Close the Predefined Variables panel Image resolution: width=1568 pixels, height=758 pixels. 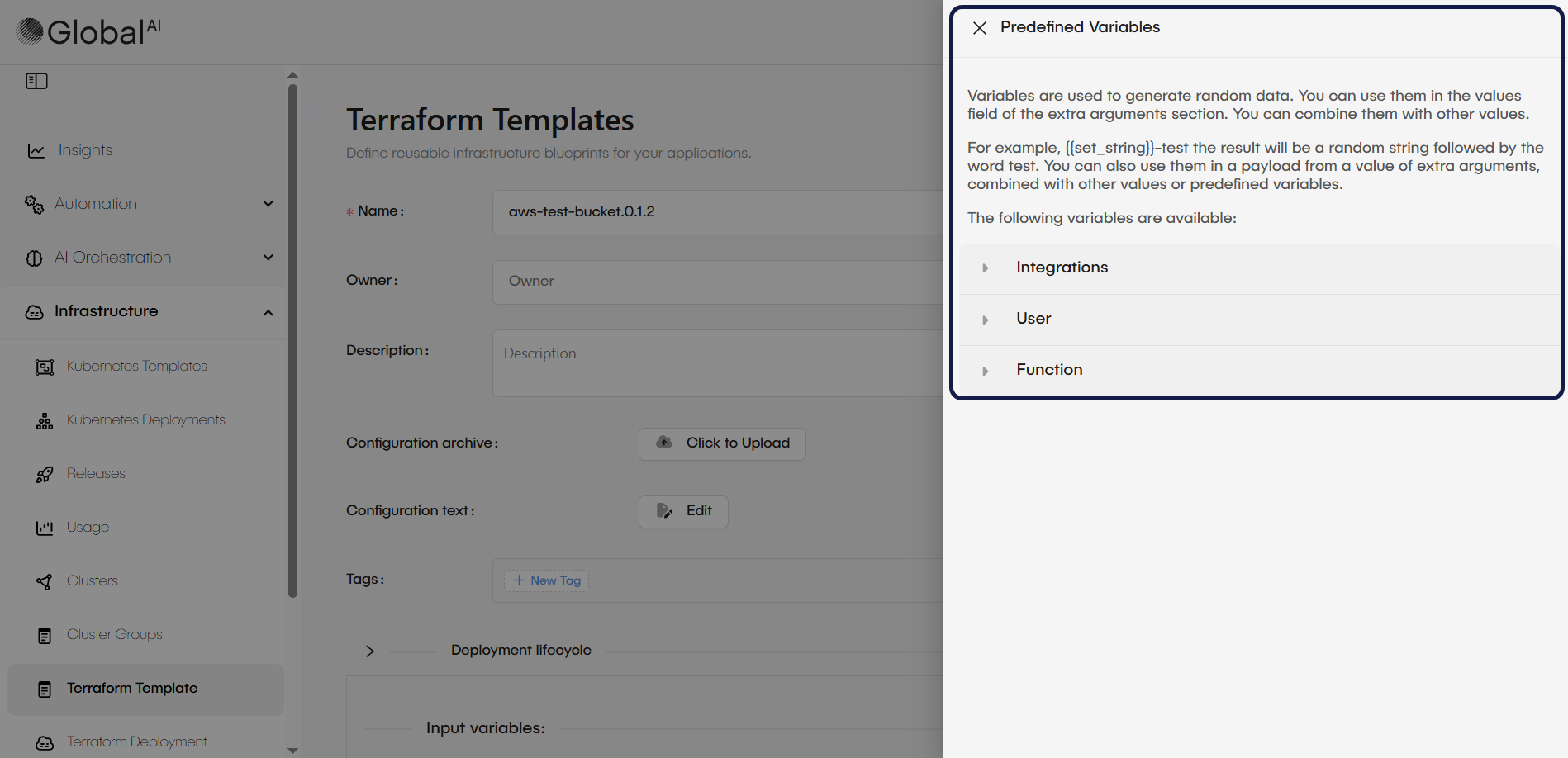click(x=980, y=28)
